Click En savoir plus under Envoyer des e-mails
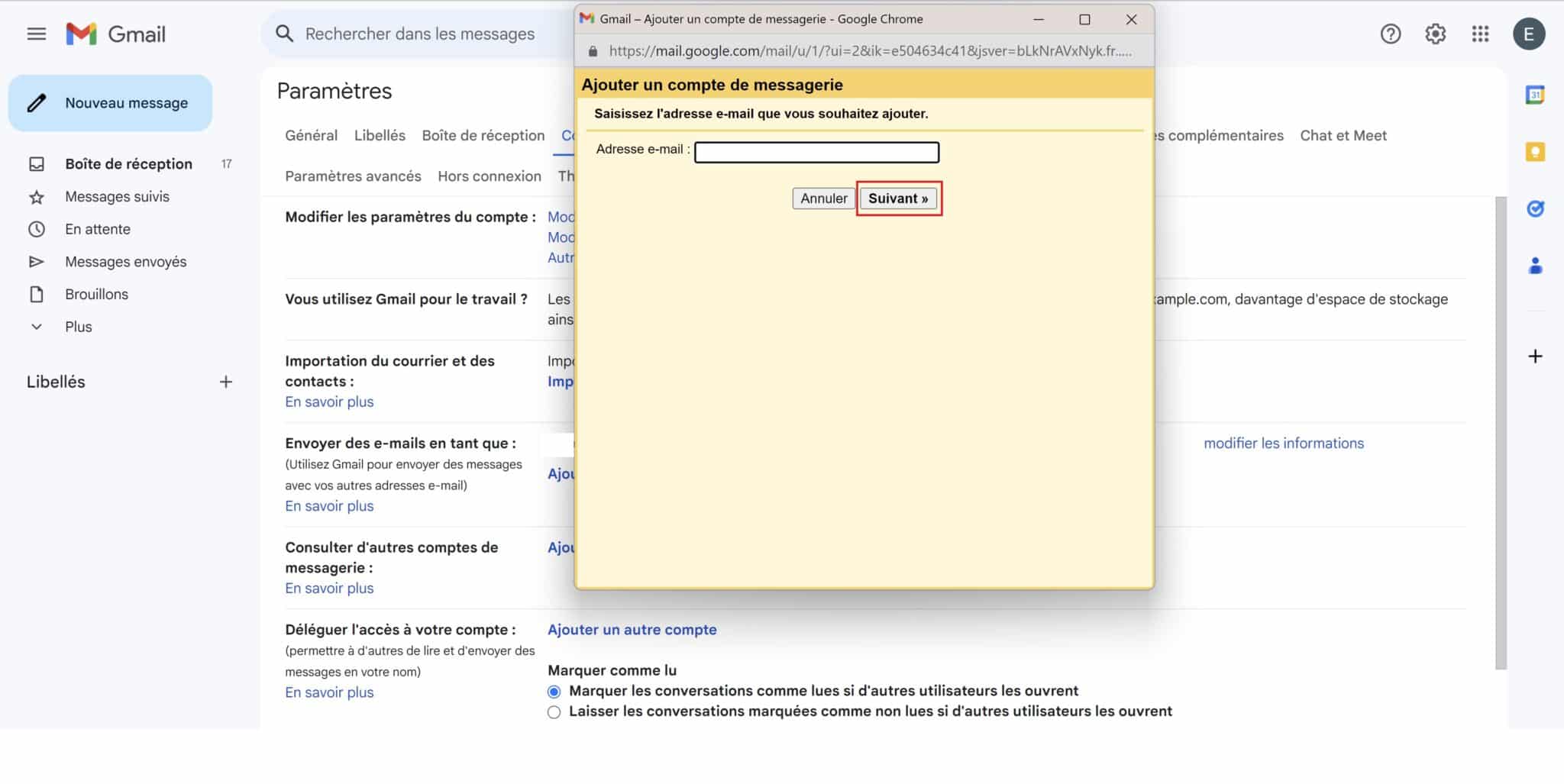The height and width of the screenshot is (784, 1564). click(329, 506)
